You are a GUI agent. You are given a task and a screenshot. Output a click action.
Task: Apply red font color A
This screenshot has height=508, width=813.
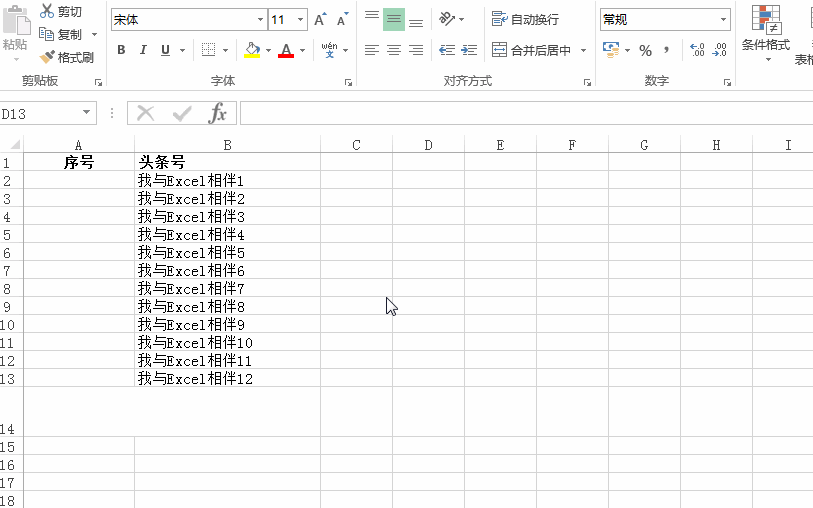[286, 50]
